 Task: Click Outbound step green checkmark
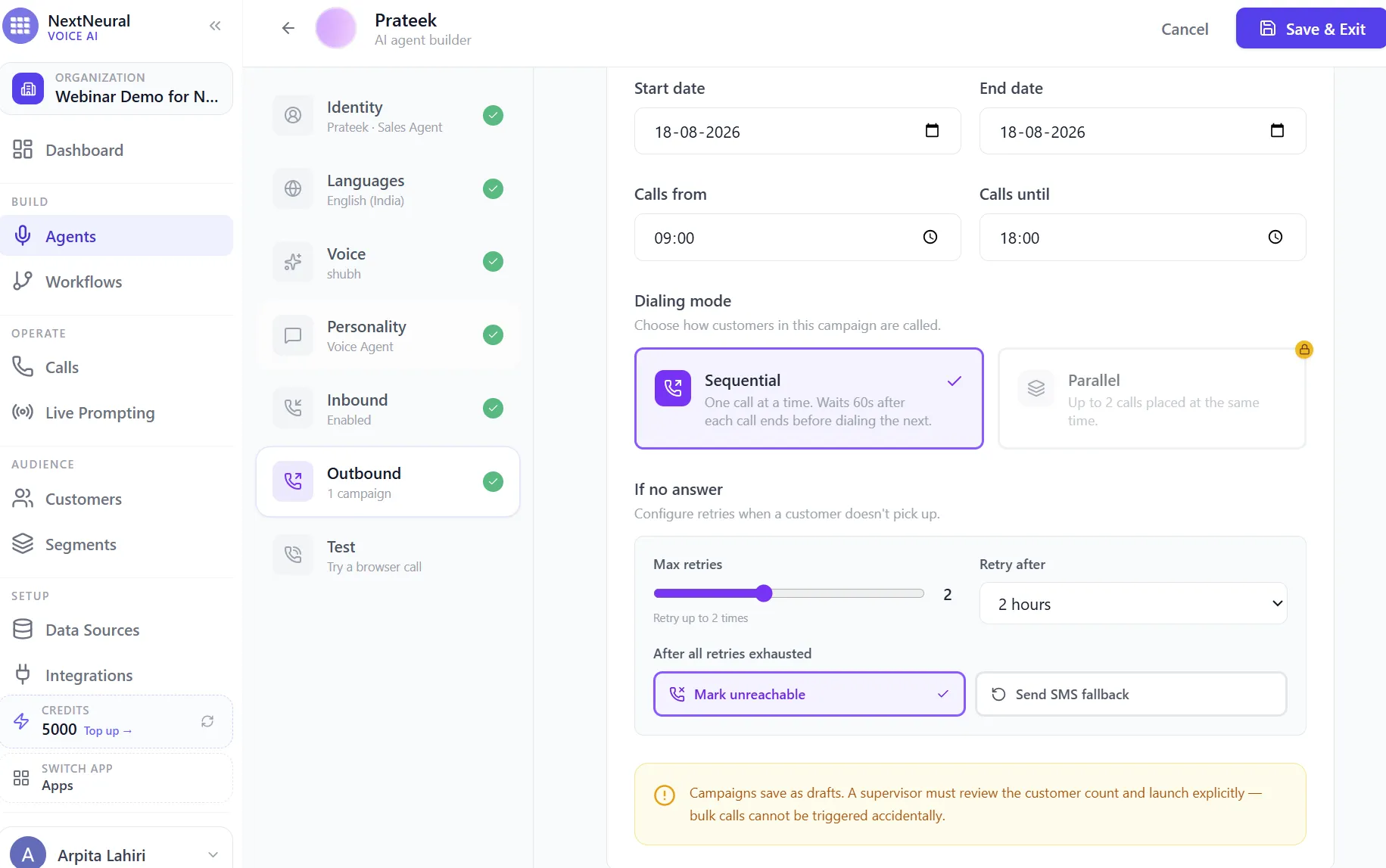coord(493,481)
